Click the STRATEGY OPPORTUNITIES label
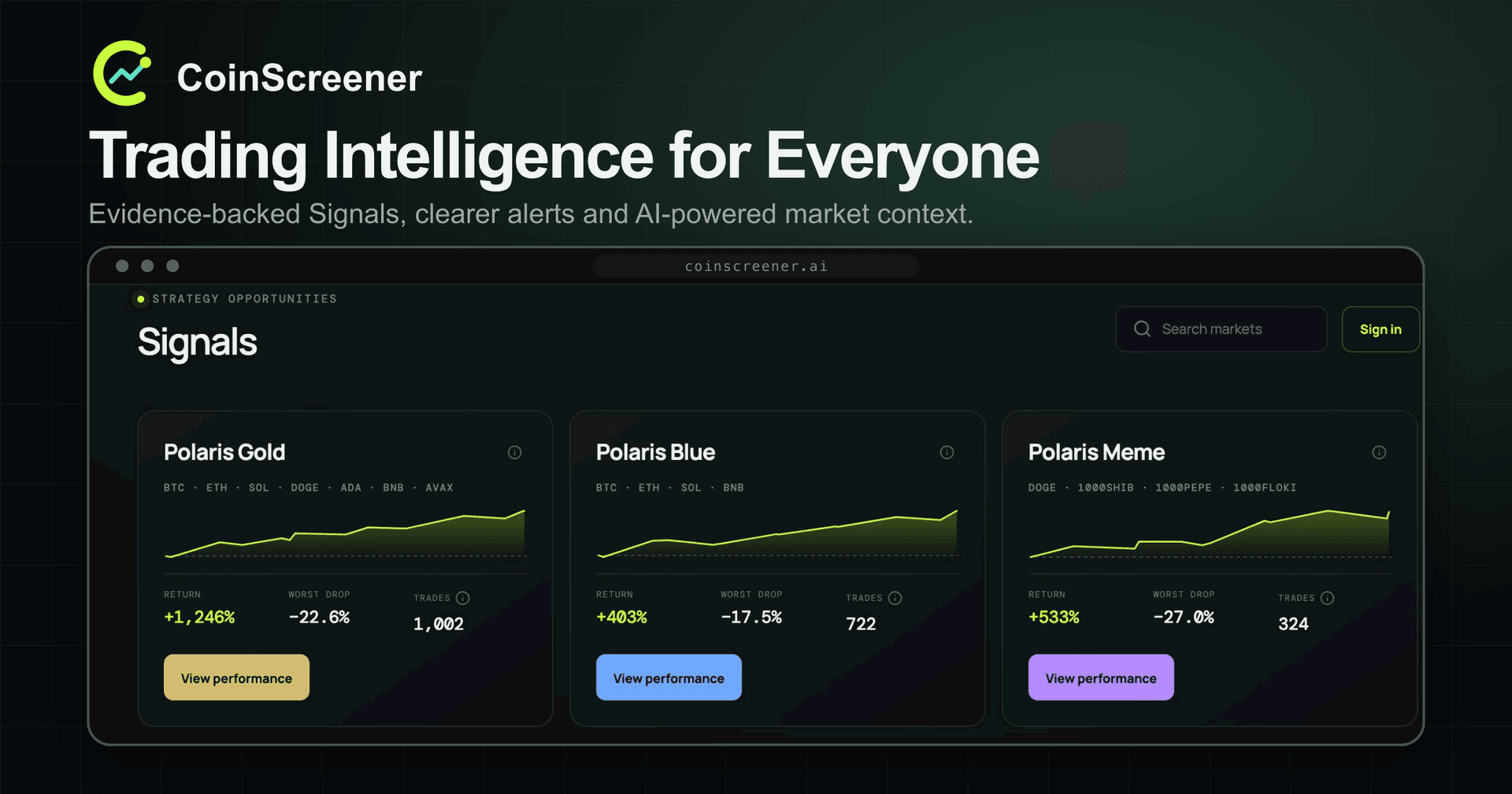Screen dimensions: 1512x794 click(244, 299)
